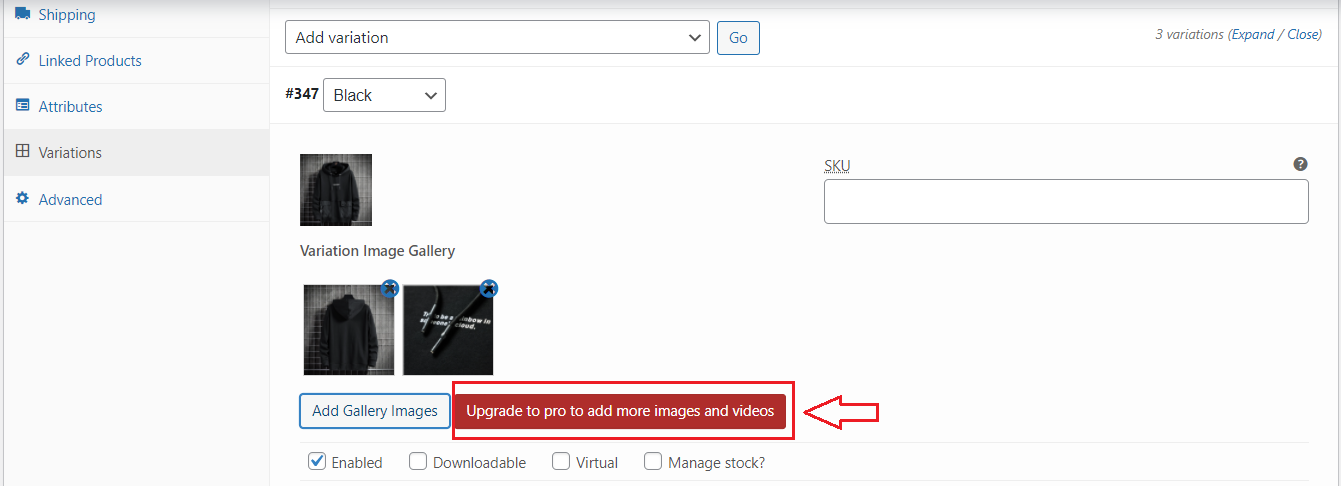Click the Variation Image Gallery heading
Viewport: 1341px width, 486px height.
(378, 251)
